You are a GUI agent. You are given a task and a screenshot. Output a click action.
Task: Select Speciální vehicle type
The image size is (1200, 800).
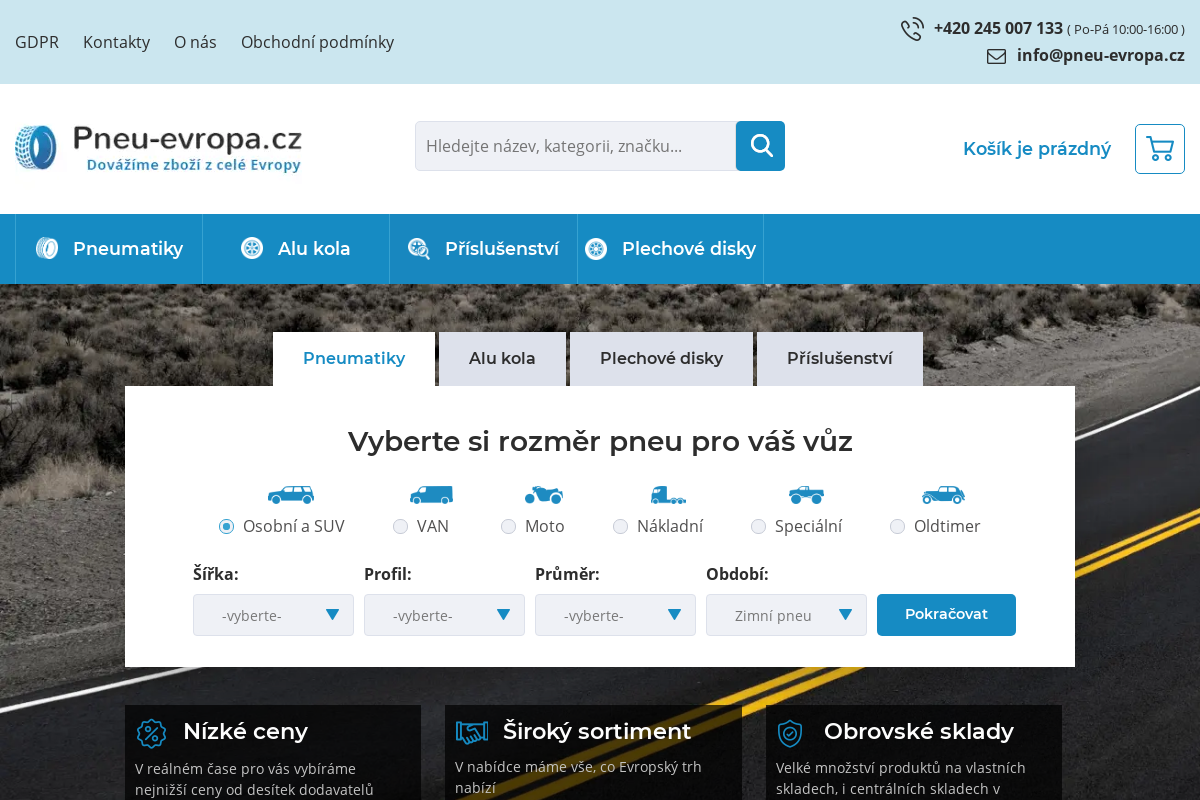tap(758, 526)
